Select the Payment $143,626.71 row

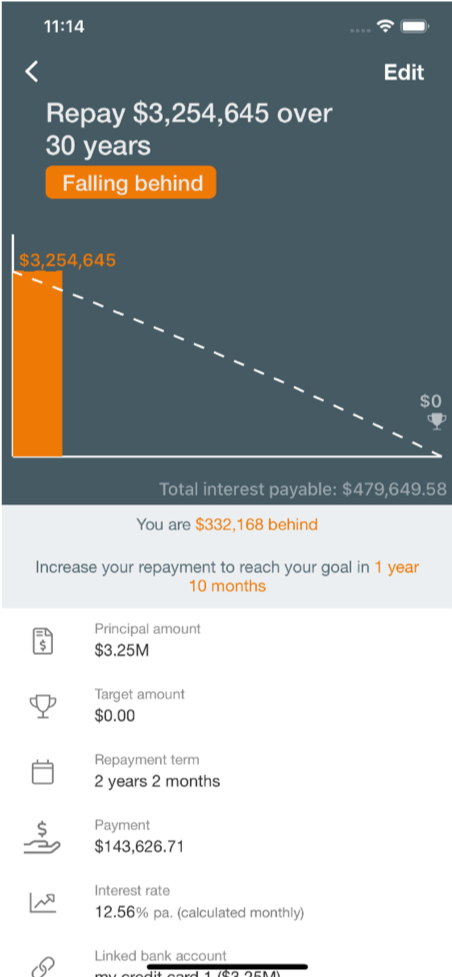coord(226,837)
